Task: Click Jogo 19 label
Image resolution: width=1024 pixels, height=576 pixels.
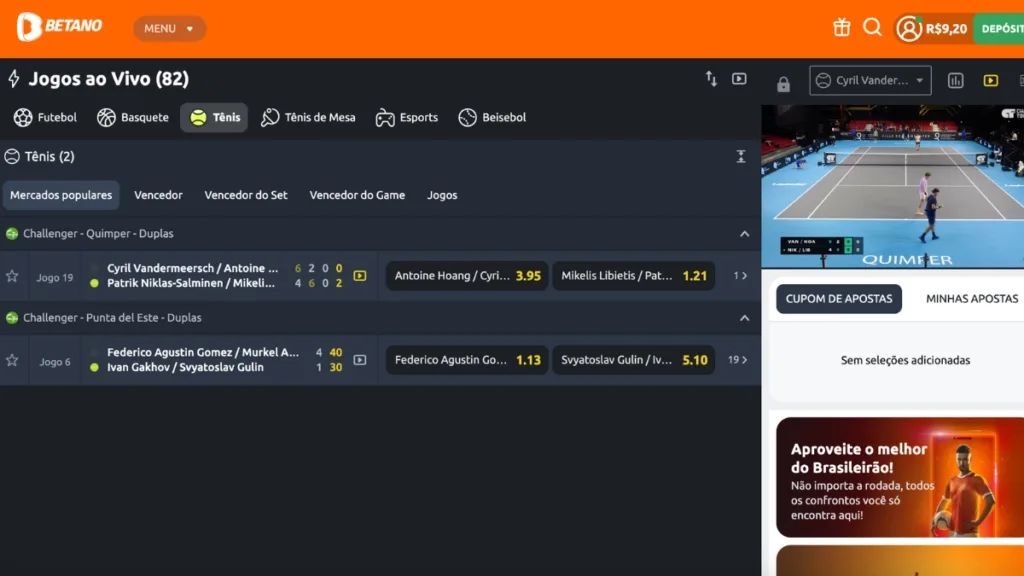Action: pyautogui.click(x=55, y=278)
